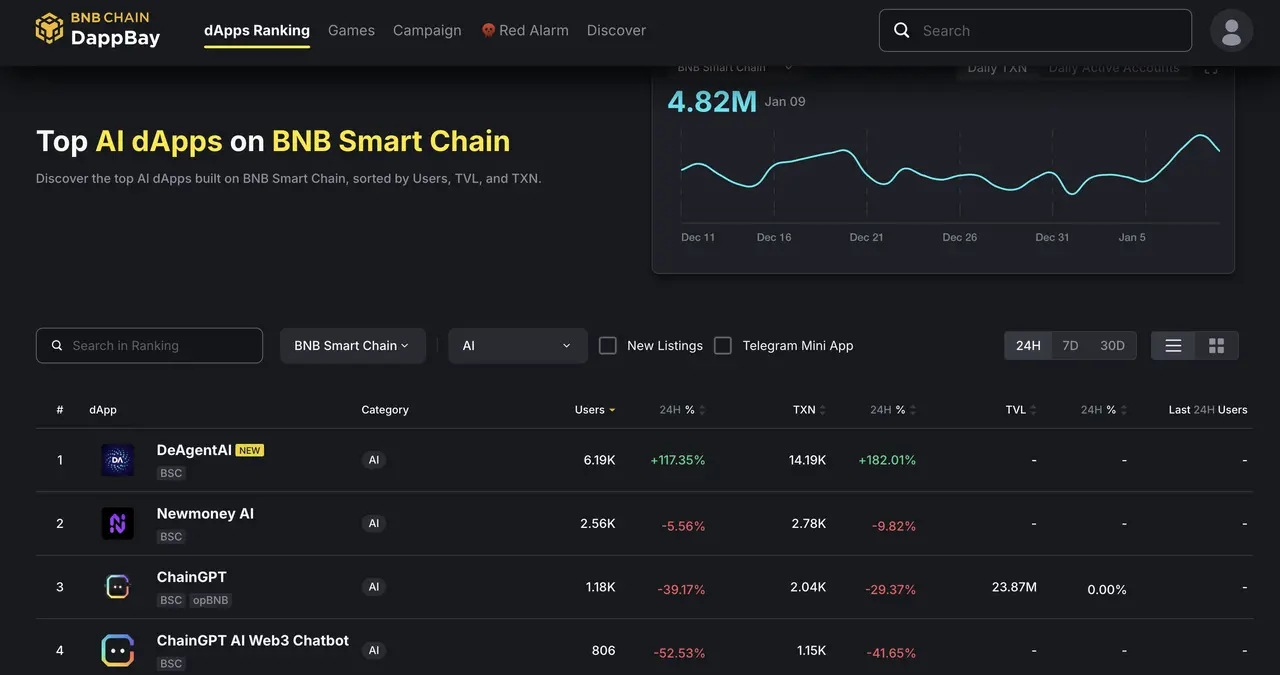Open the BNB Smart Chain network dropdown
Image resolution: width=1280 pixels, height=675 pixels.
tap(352, 345)
